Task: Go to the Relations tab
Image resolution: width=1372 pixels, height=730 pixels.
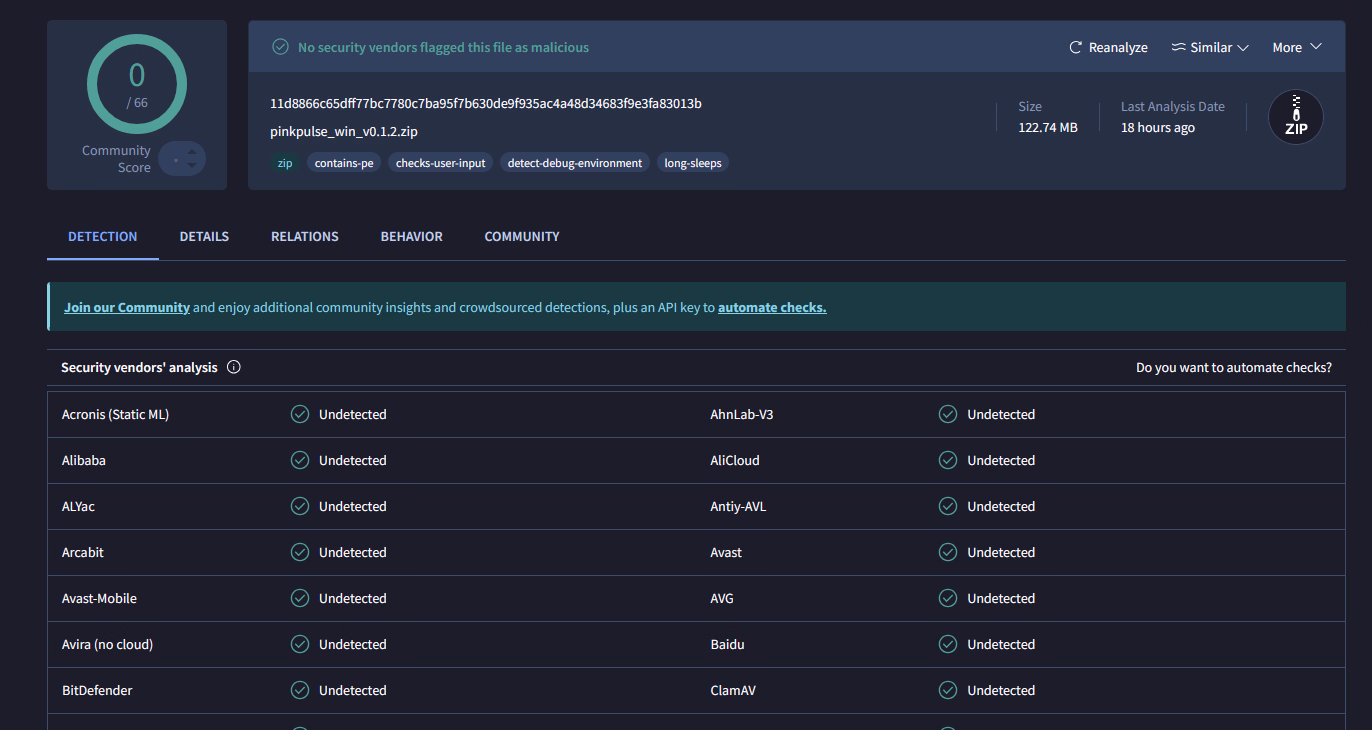Action: coord(304,237)
